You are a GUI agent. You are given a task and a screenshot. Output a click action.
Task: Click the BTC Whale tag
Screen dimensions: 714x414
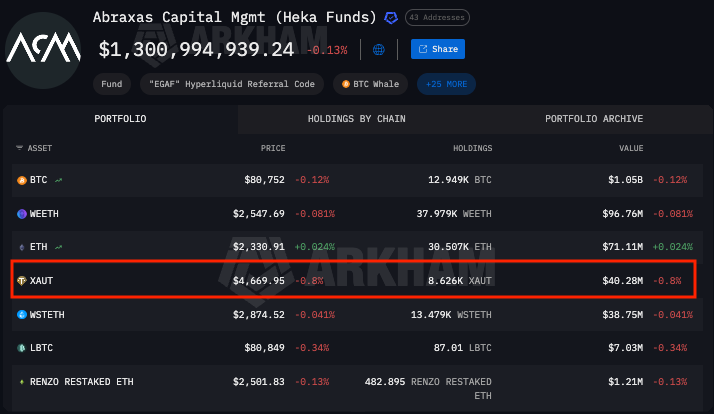tap(370, 84)
